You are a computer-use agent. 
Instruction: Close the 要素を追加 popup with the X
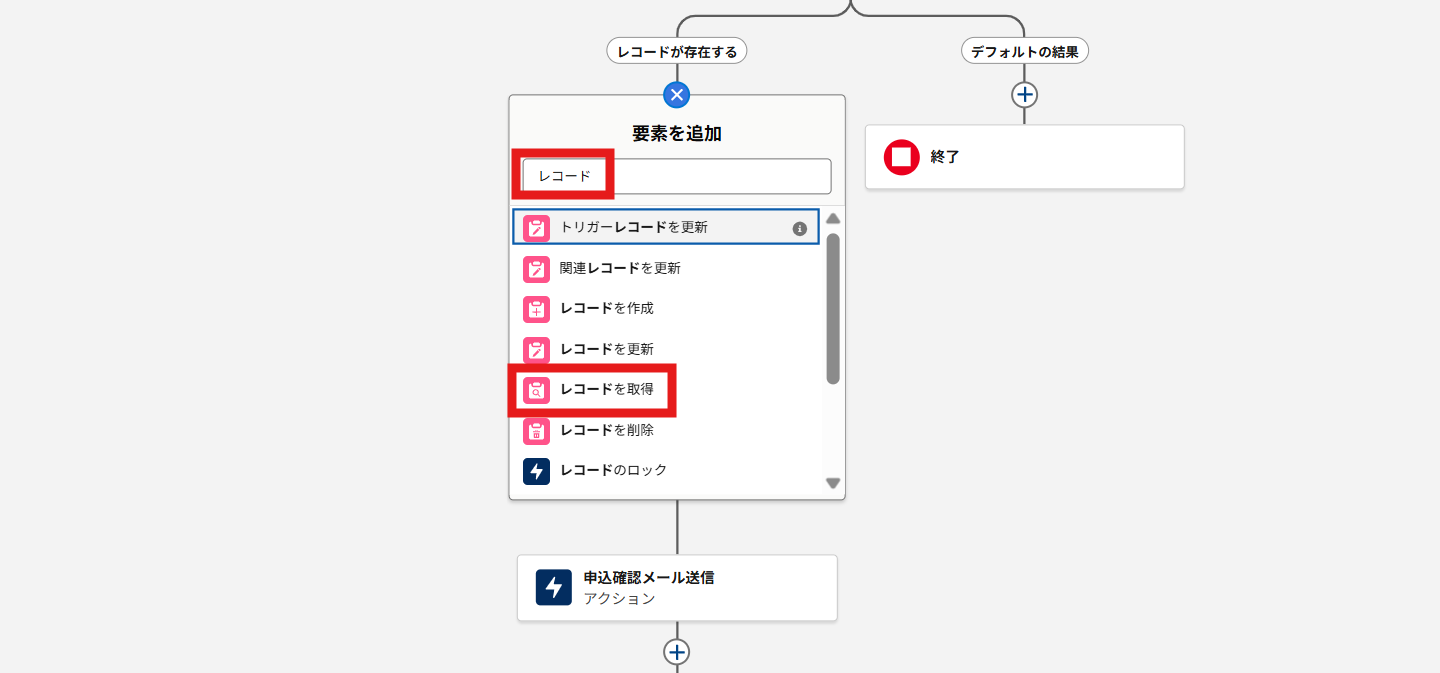tap(677, 95)
